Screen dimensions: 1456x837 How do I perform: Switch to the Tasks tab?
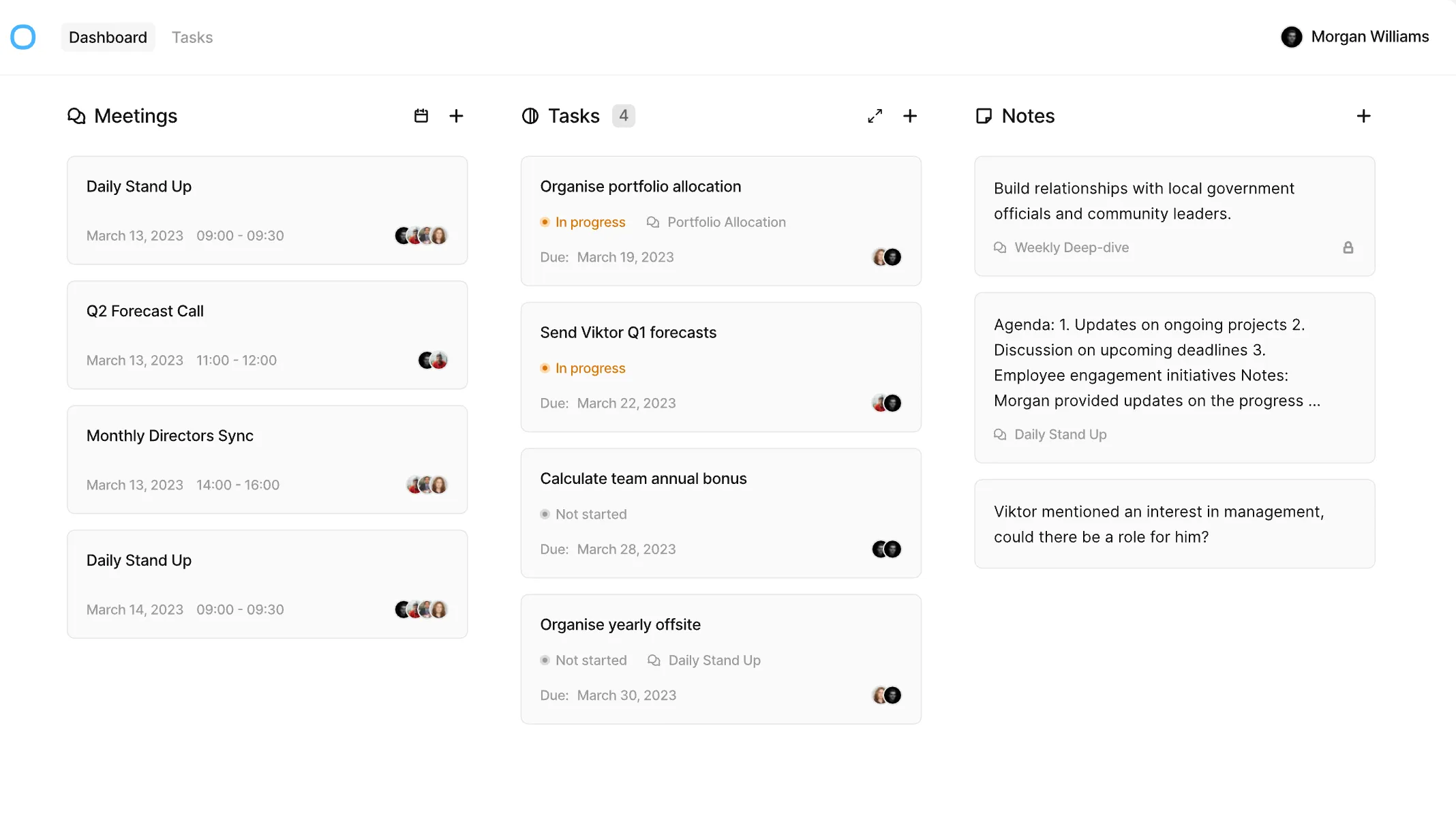192,37
